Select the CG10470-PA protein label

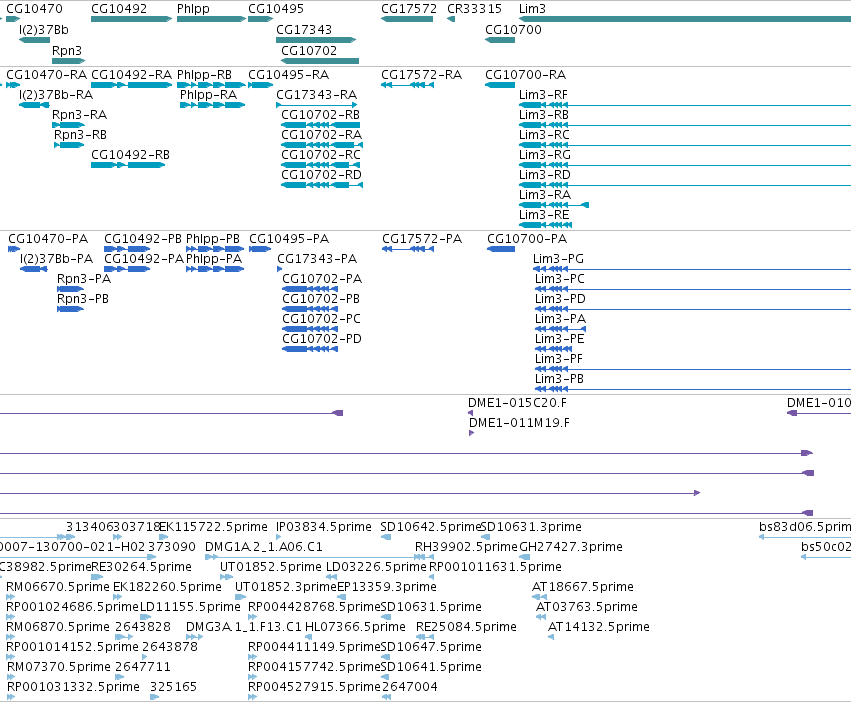[x=48, y=239]
